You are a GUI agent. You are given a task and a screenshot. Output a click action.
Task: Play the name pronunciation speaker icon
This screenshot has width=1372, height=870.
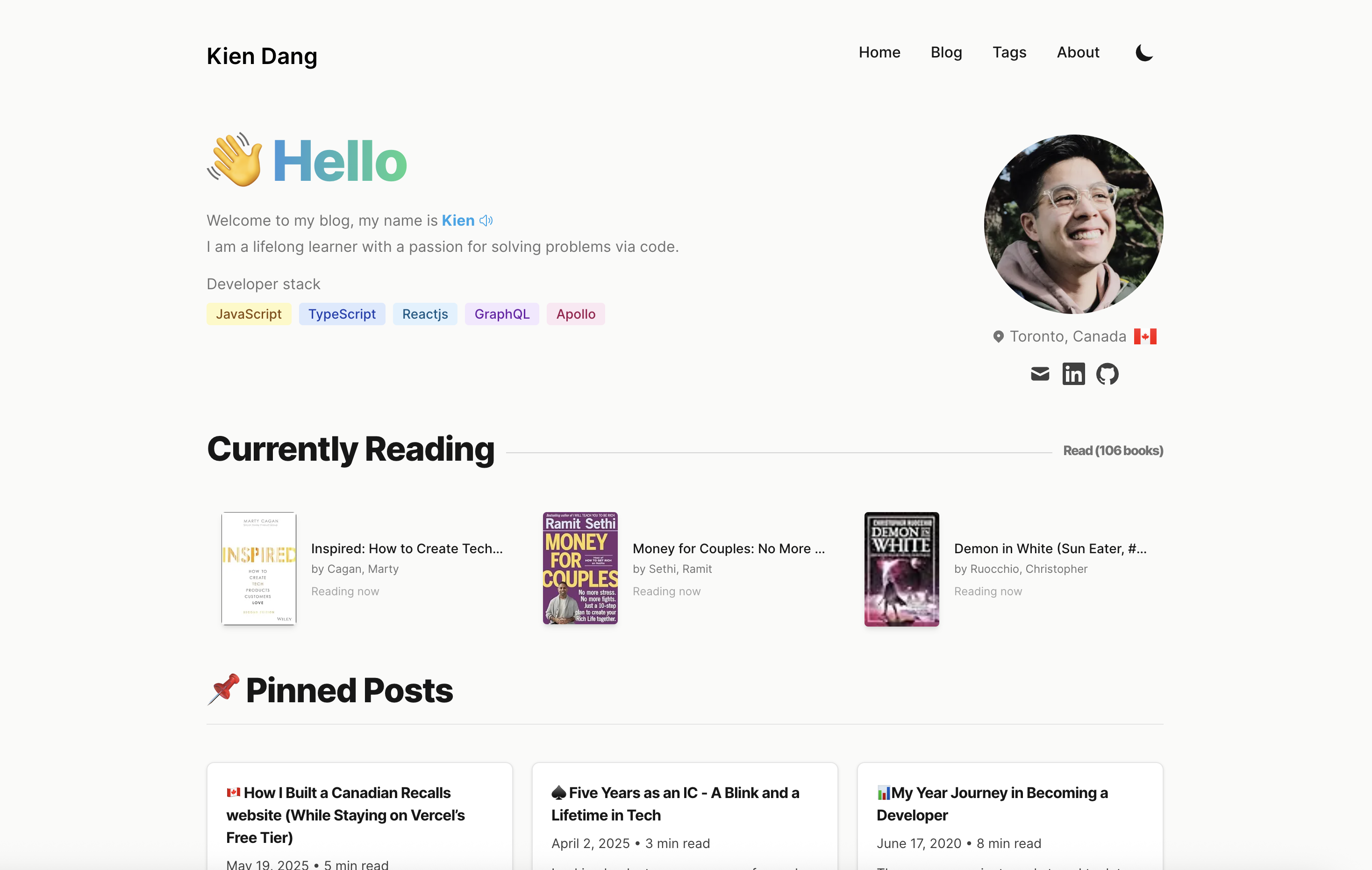[x=486, y=221]
